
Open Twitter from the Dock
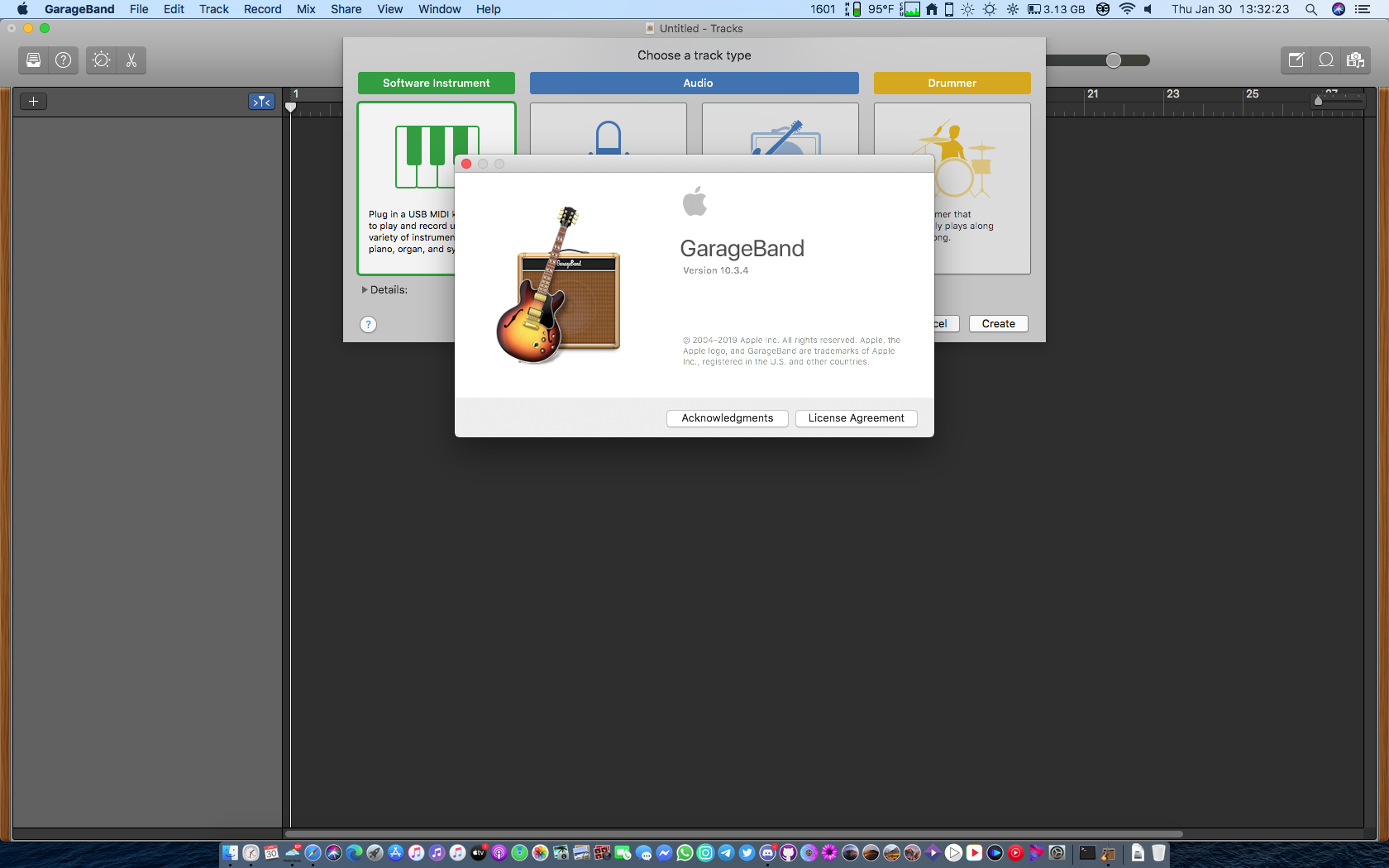pyautogui.click(x=747, y=852)
